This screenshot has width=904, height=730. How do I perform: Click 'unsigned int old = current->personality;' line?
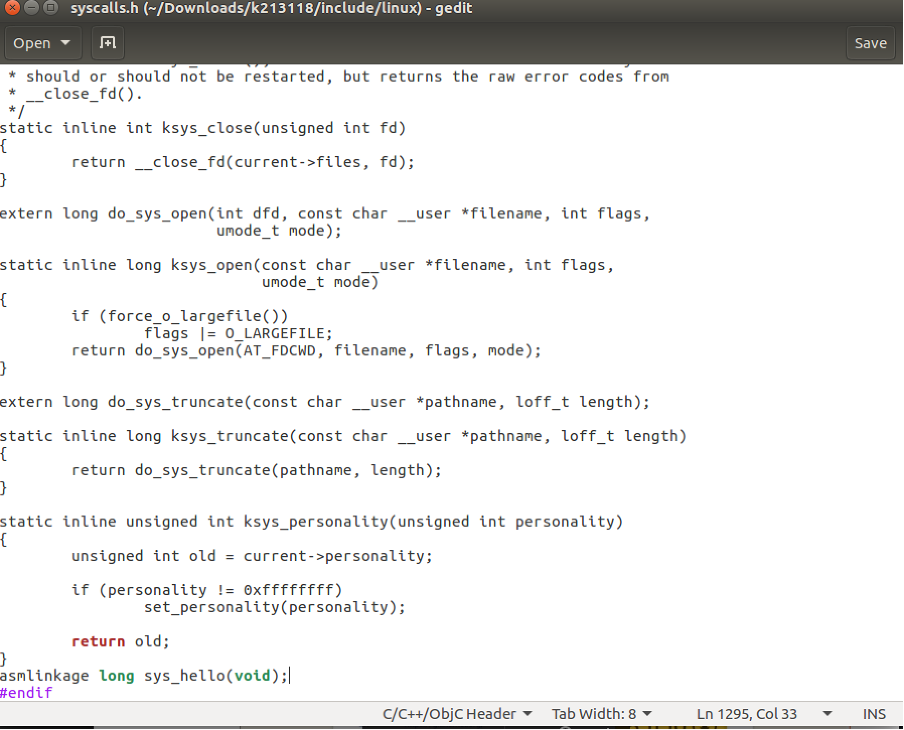click(x=251, y=556)
